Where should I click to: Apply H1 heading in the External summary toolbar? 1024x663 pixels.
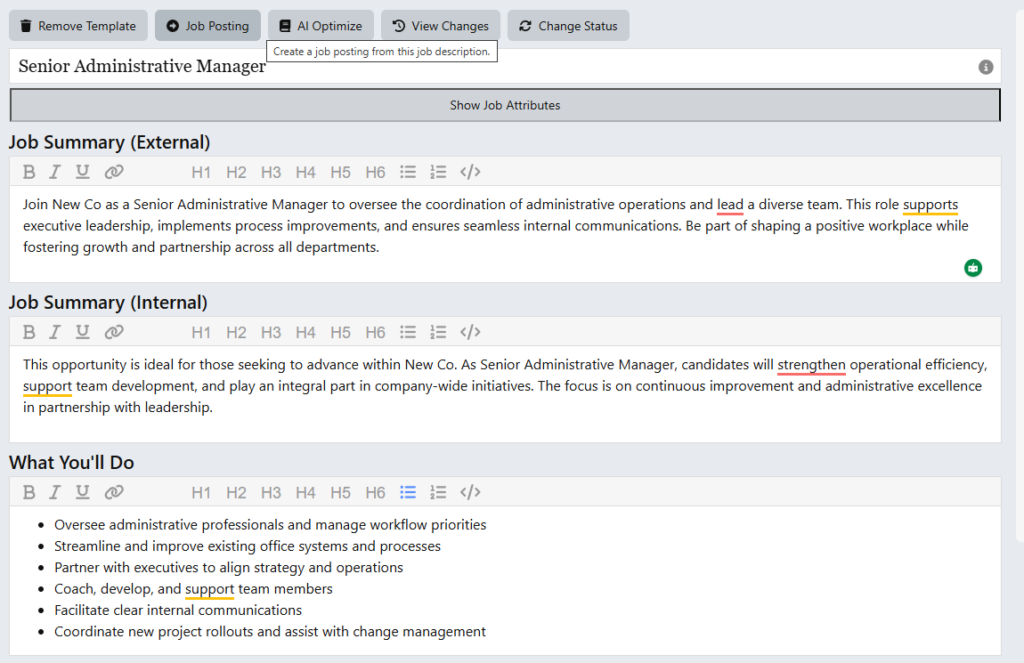coord(201,171)
